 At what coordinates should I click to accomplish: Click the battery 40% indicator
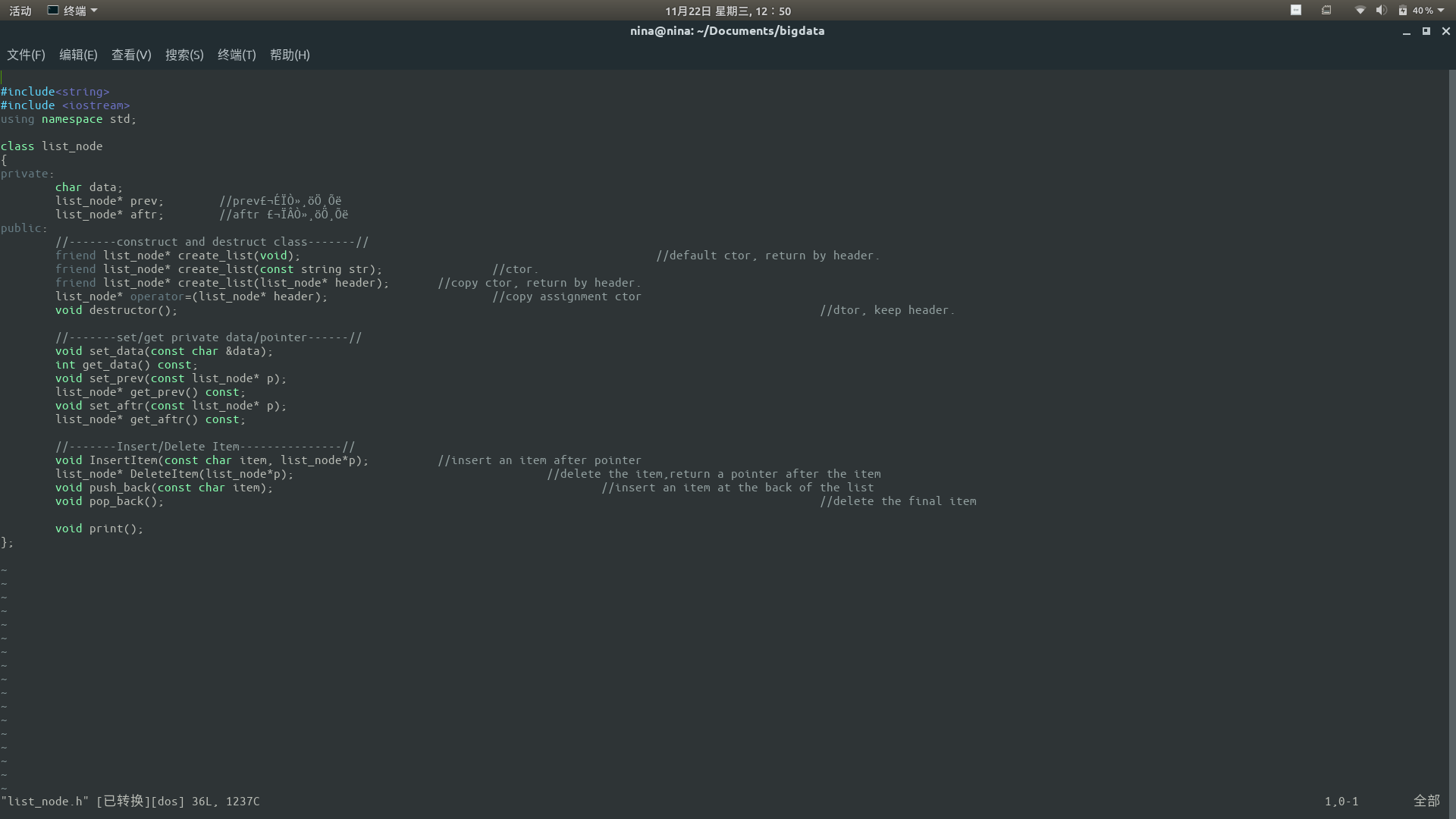point(1416,11)
